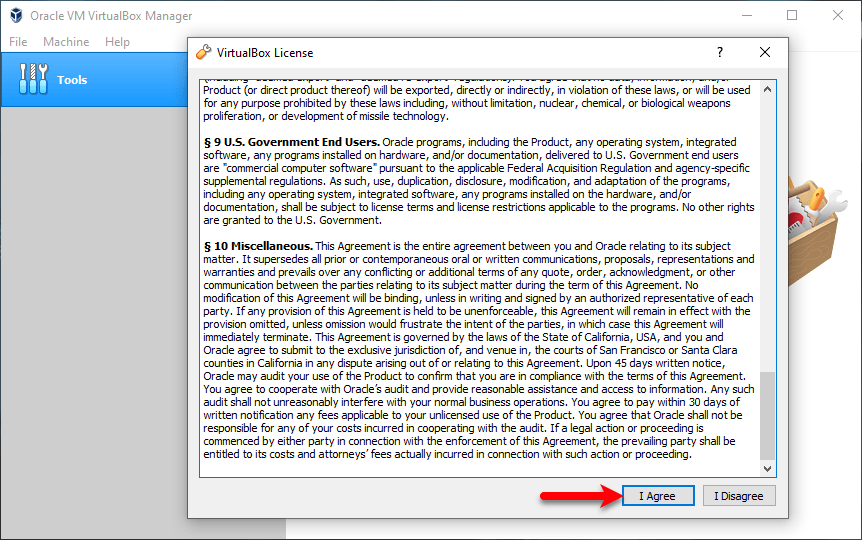Click the VirtualBox License dialog title icon
Viewport: 862px width, 540px height.
click(x=203, y=52)
